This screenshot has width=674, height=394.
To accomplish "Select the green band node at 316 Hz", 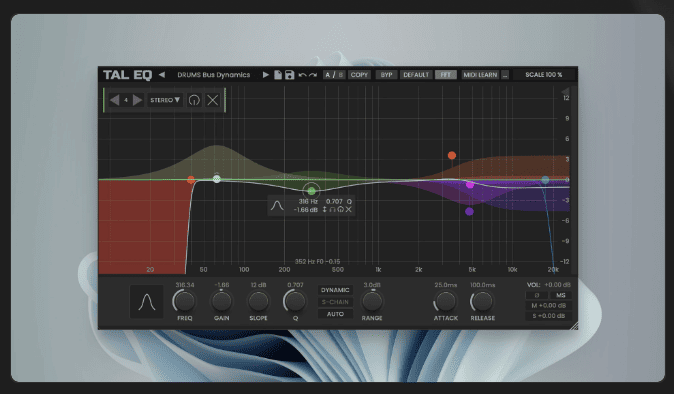I will pos(312,191).
